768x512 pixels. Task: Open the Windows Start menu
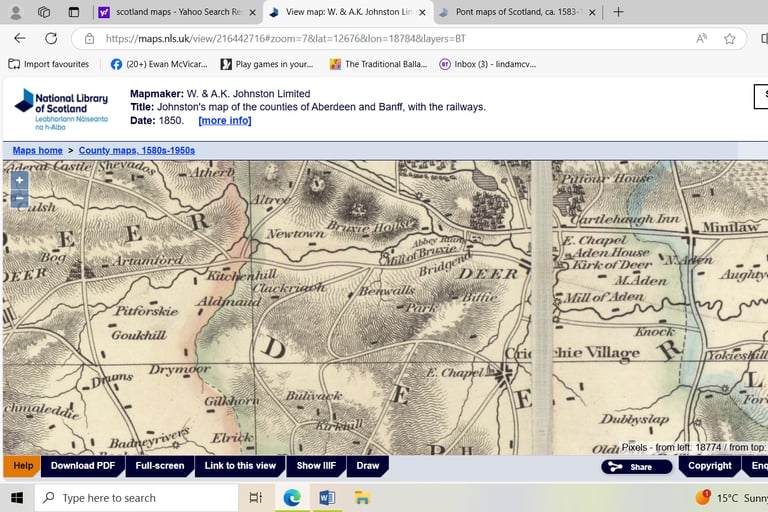(x=17, y=498)
